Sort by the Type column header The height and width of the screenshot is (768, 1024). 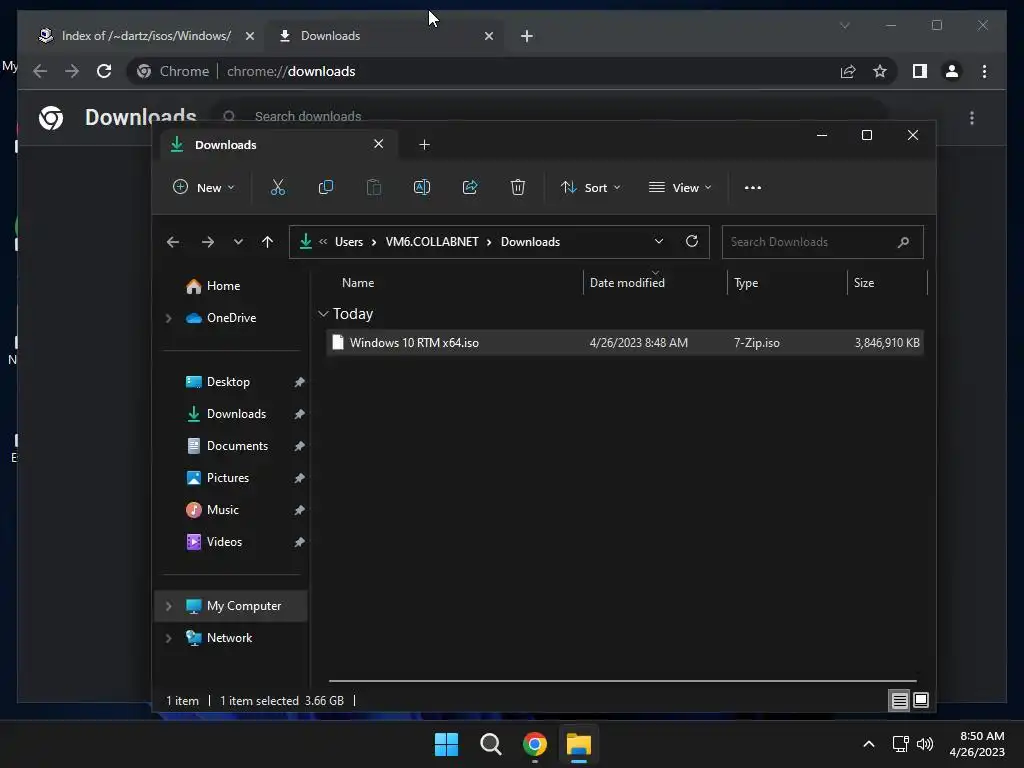point(746,283)
